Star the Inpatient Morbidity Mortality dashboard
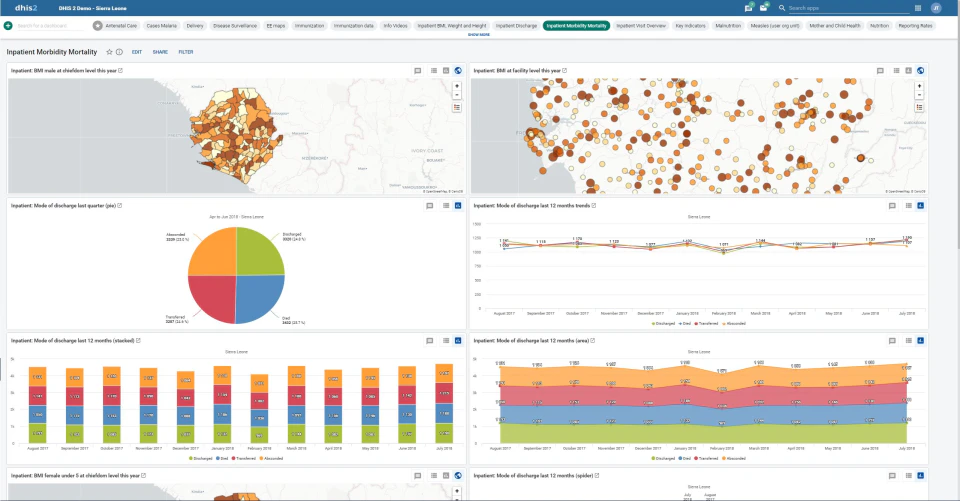 (109, 51)
